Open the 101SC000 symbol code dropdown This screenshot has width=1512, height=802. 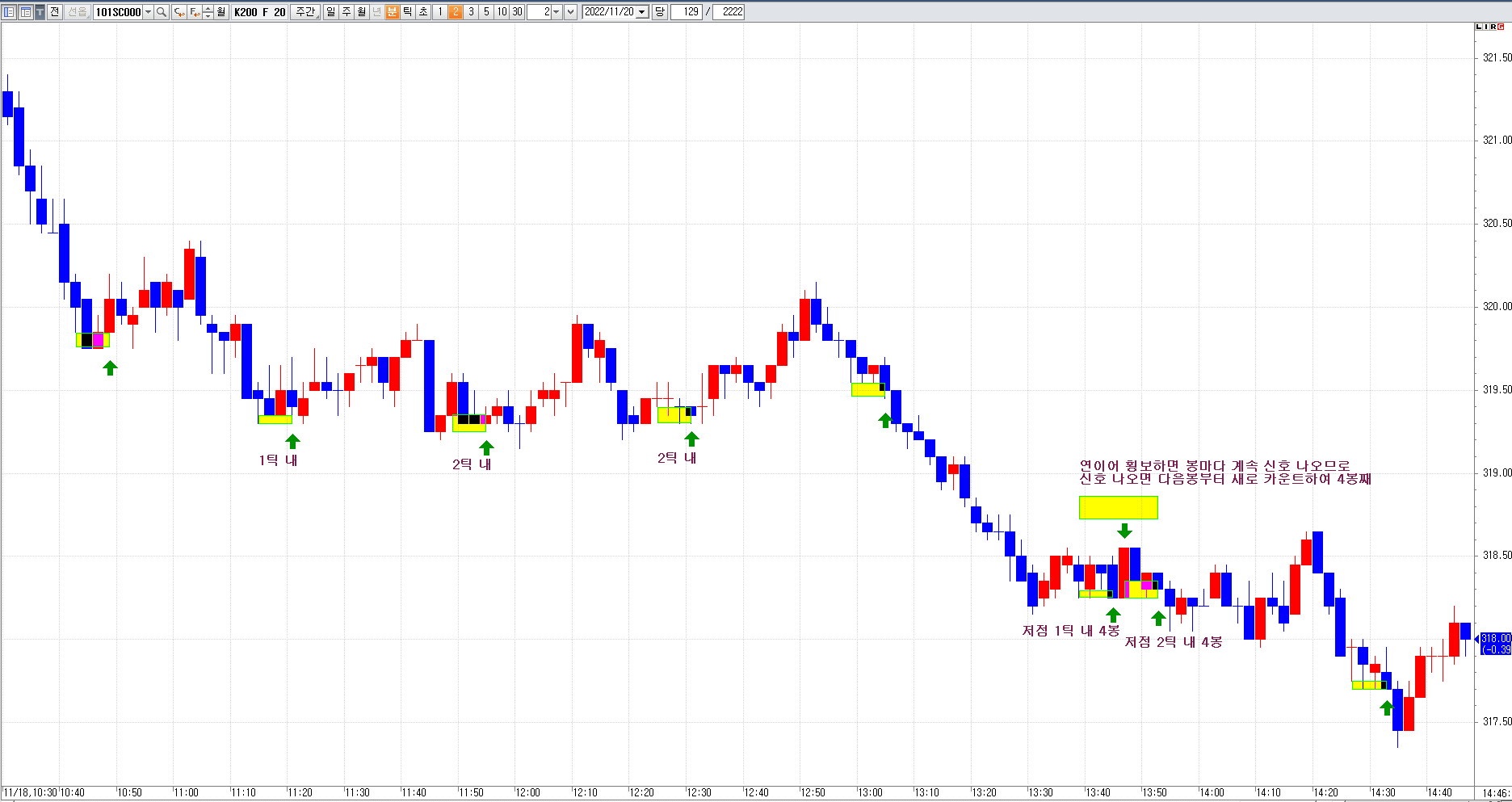pyautogui.click(x=148, y=12)
